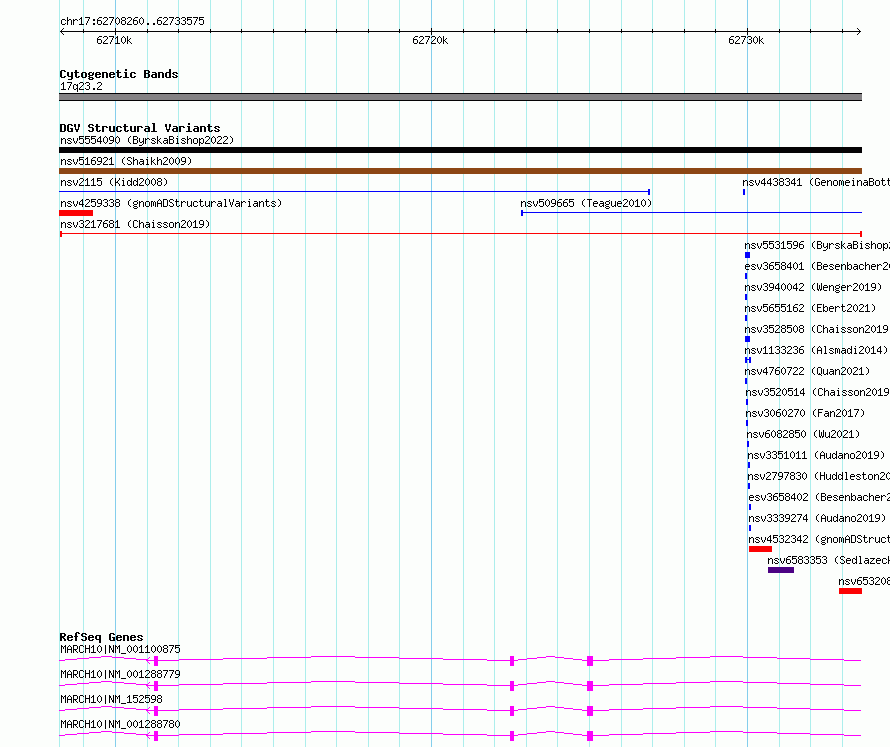Click the ruler's left scroll arrow
The height and width of the screenshot is (747, 890).
click(62, 32)
